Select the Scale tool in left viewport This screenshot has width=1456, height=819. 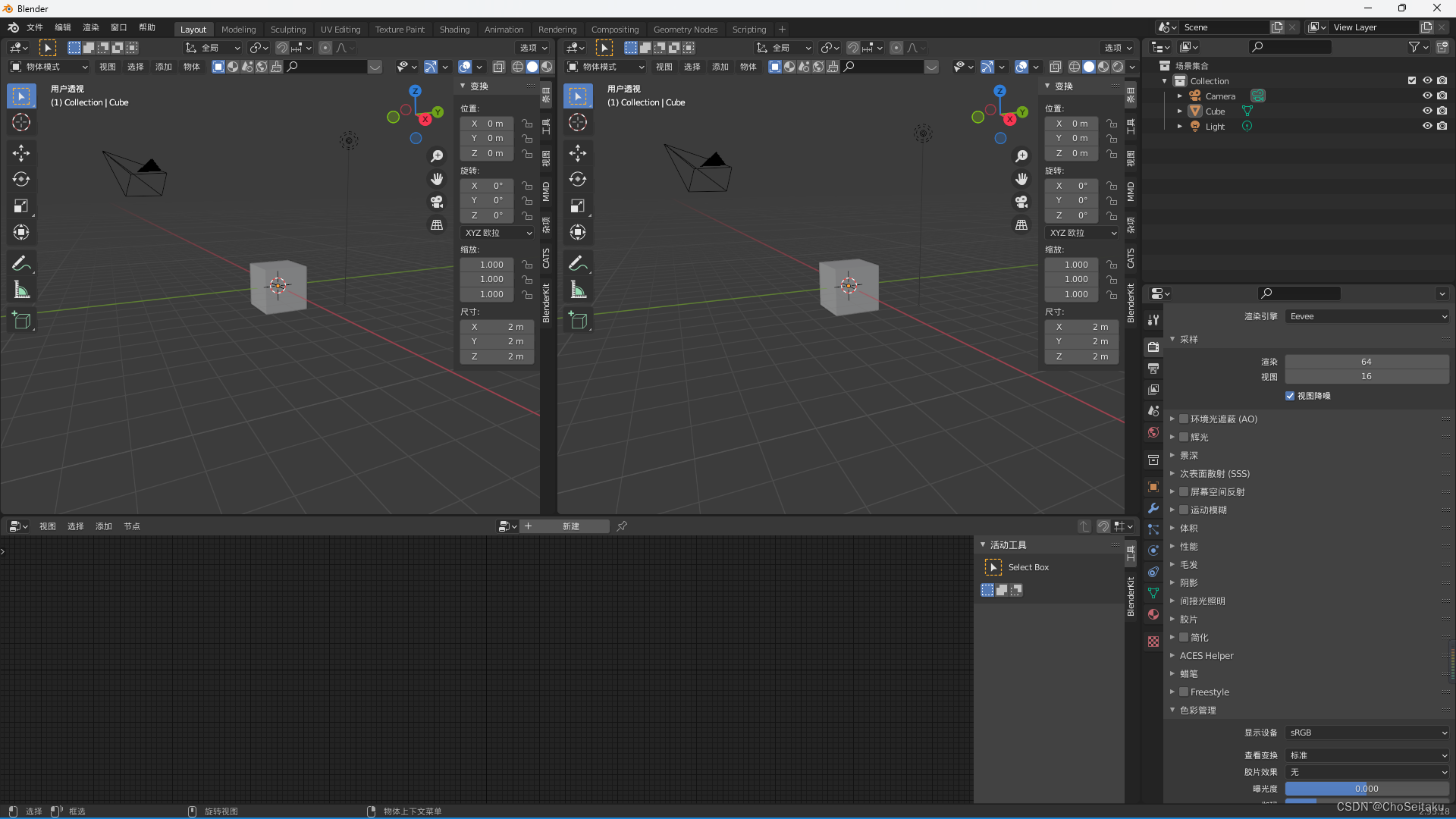pos(21,206)
